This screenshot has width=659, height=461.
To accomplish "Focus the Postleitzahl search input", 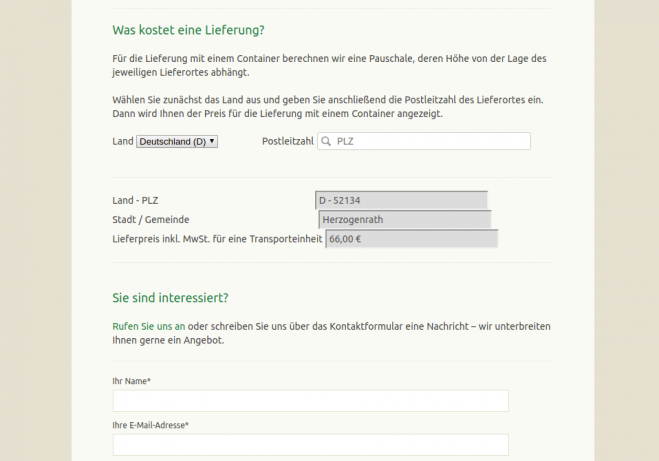I will (x=430, y=142).
